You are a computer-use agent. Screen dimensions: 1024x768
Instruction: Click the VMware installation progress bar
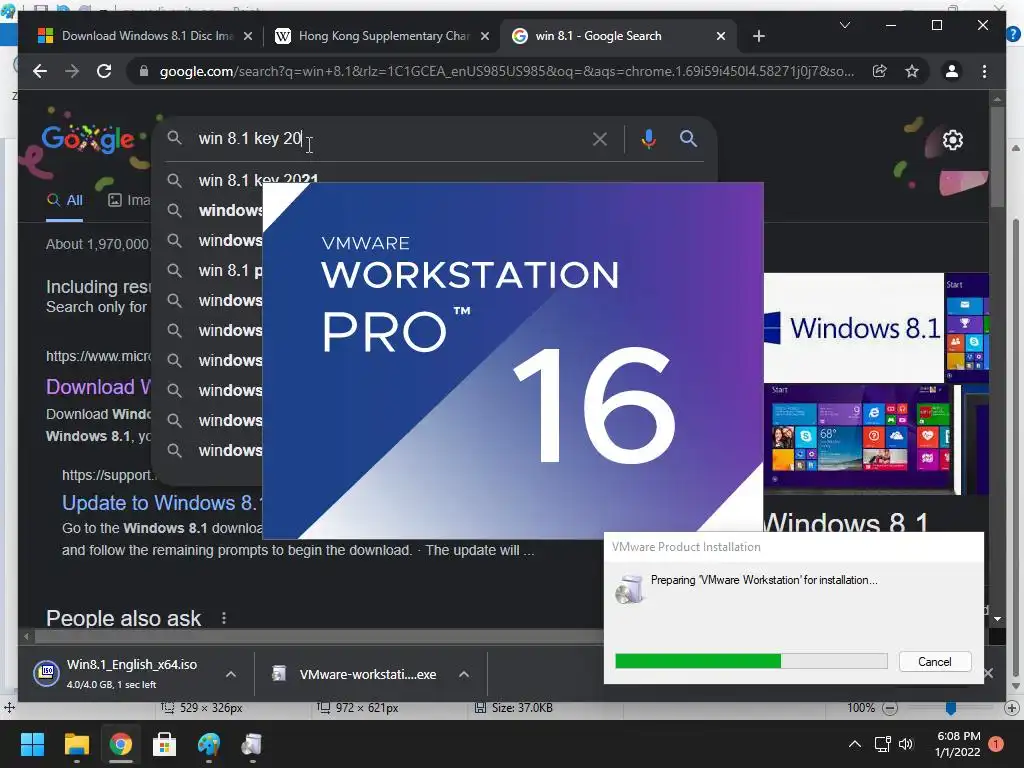tap(751, 662)
